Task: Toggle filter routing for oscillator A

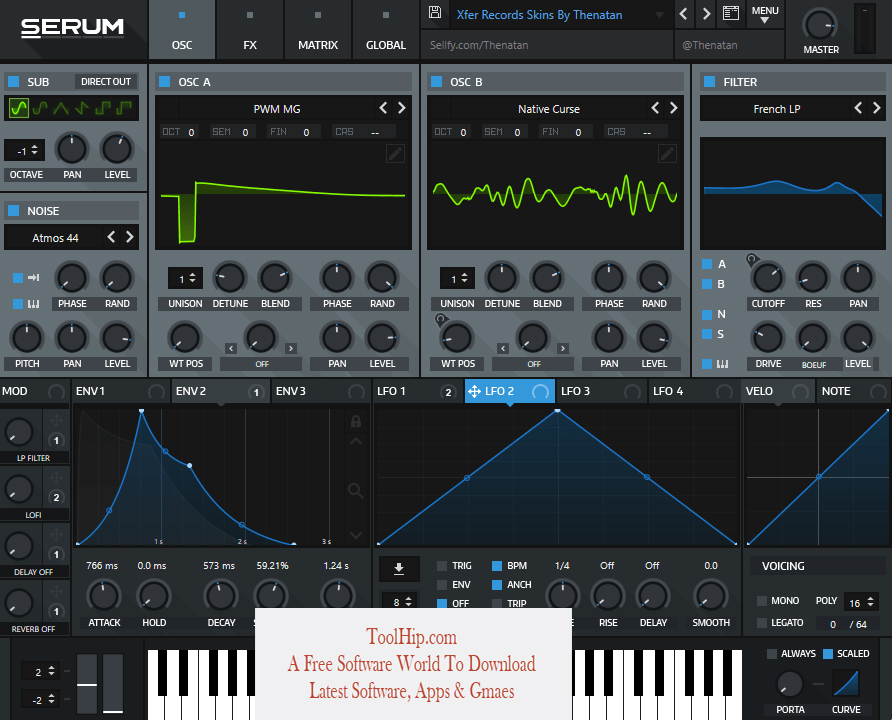Action: [707, 264]
